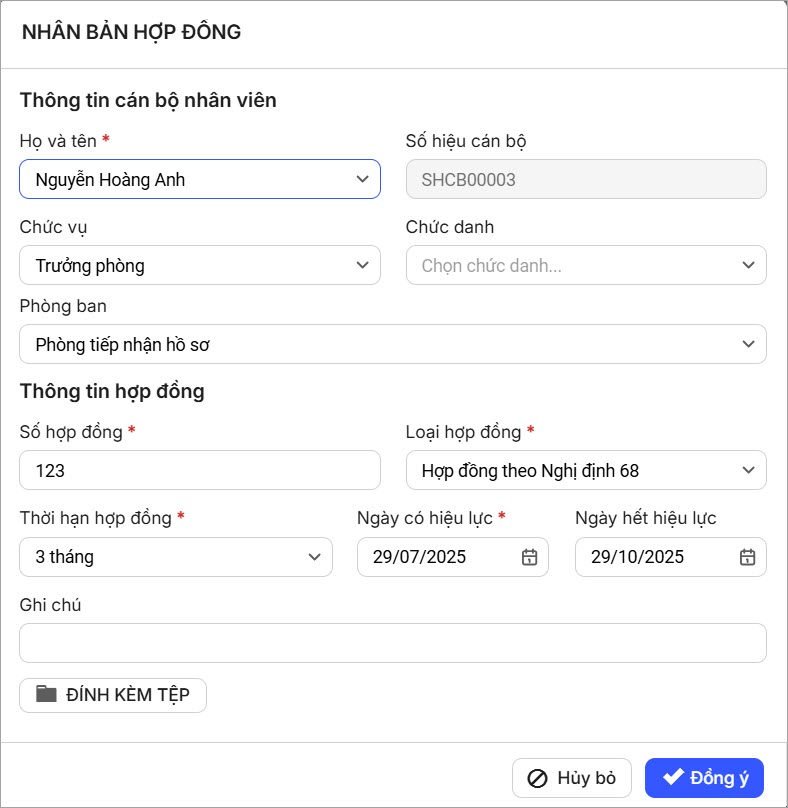Screen dimensions: 788x808
Task: Confirm with the Đồng ý button
Action: pos(704,778)
